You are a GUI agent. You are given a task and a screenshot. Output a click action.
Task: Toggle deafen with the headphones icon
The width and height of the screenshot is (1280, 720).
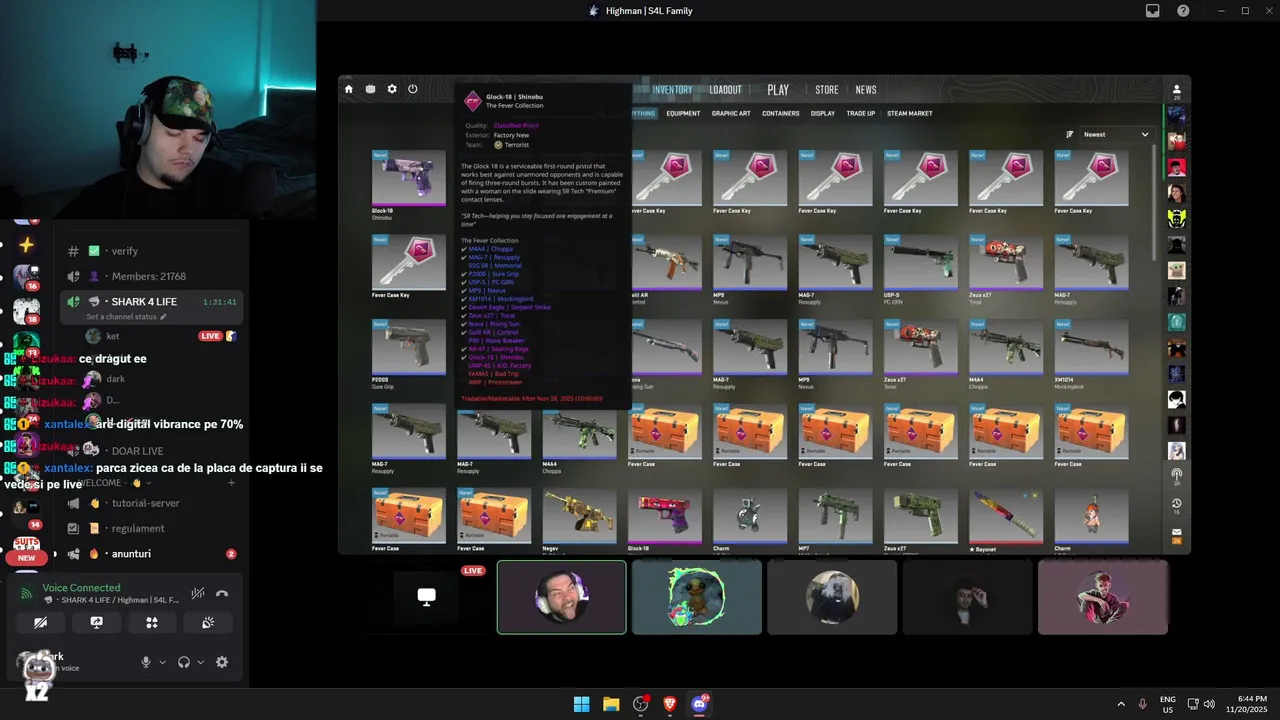(184, 662)
